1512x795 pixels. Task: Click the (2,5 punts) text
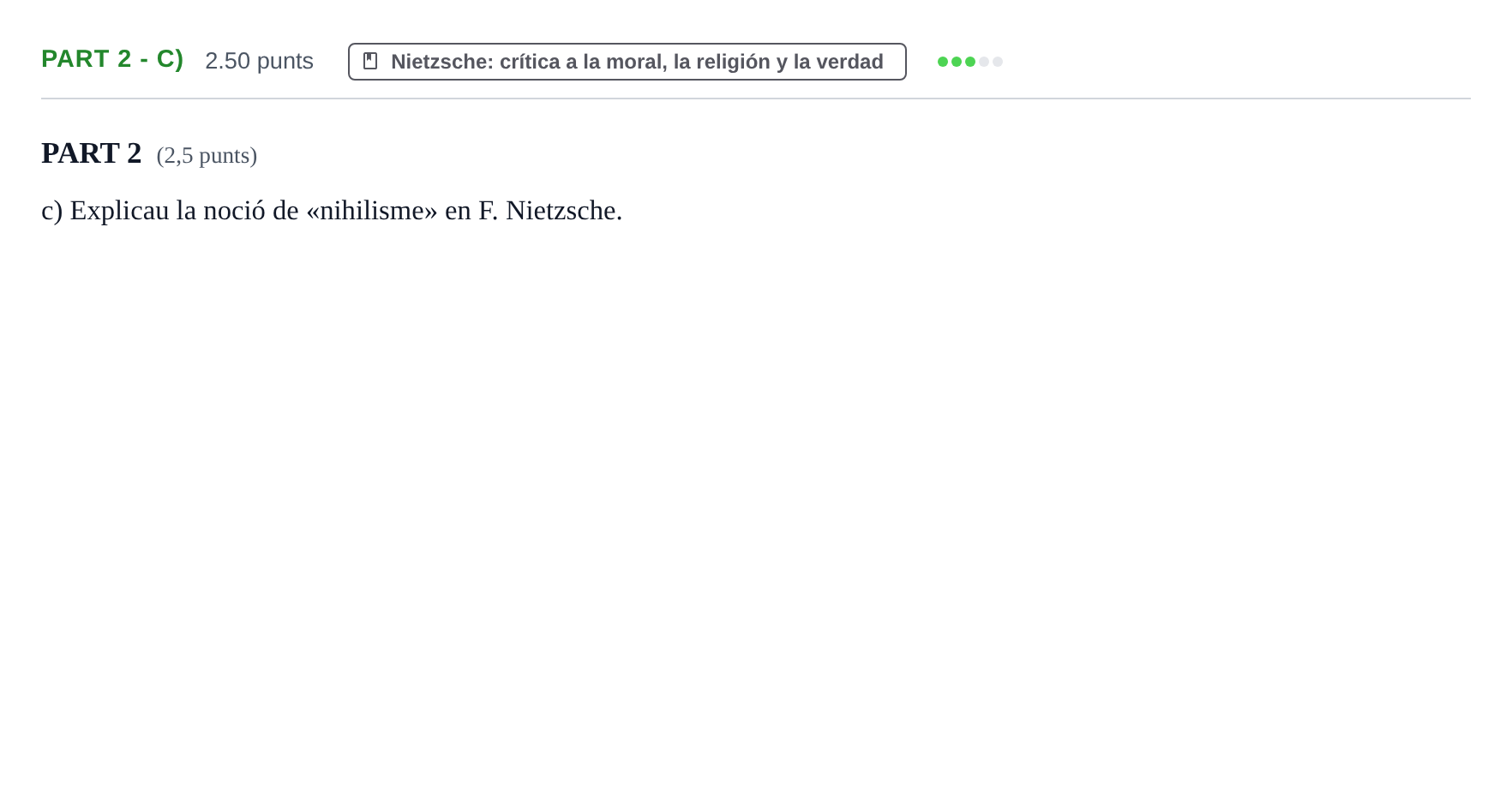pos(207,156)
